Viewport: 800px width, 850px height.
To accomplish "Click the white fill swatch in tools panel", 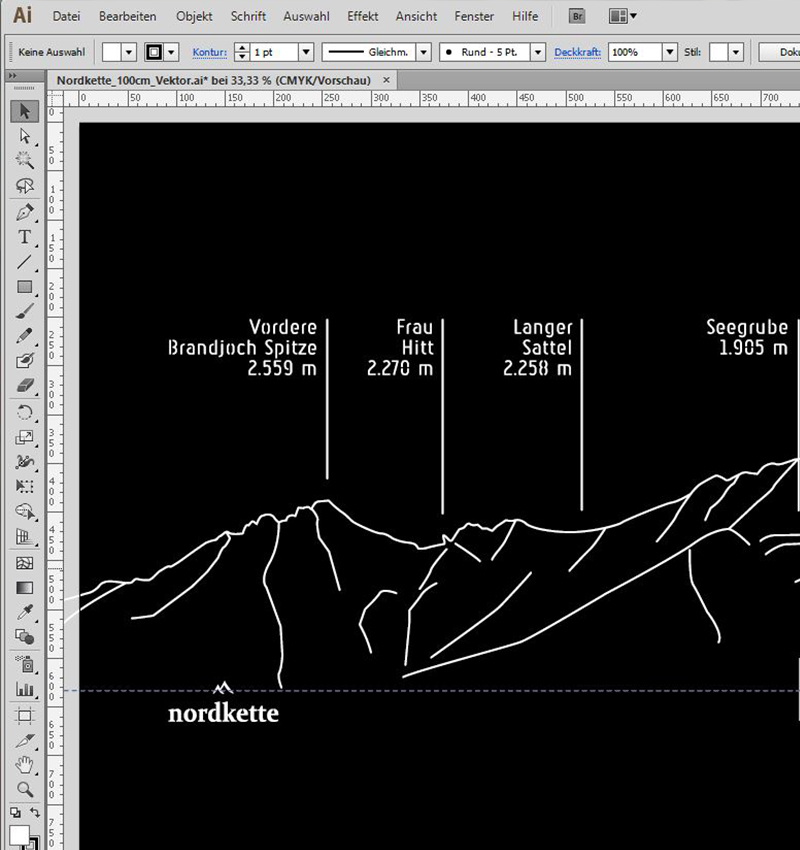I will coord(19,835).
